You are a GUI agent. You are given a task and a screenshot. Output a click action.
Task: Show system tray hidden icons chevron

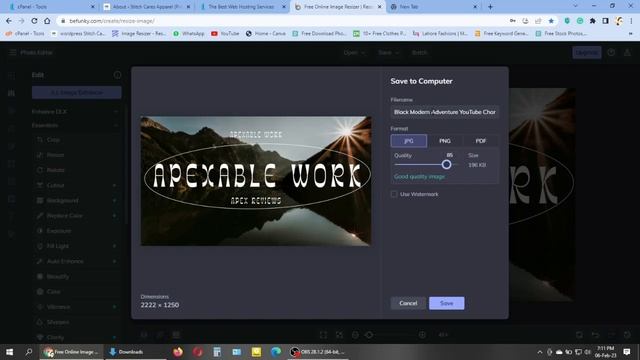point(540,352)
